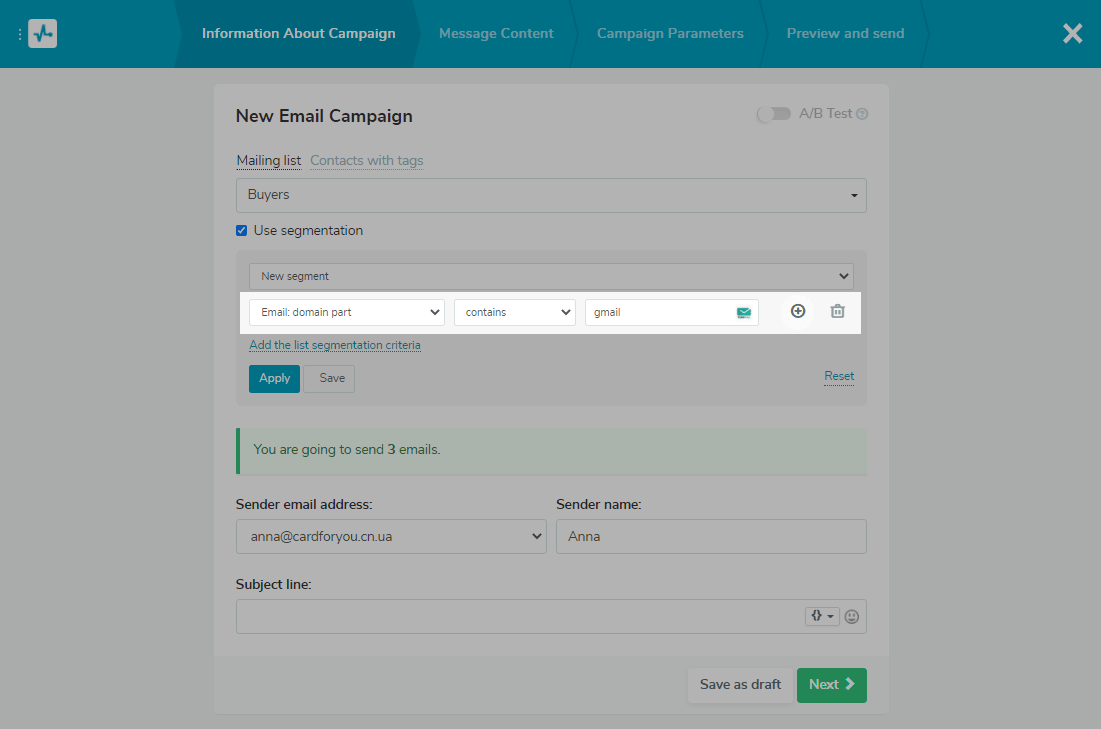Expand the New segment dropdown

click(x=551, y=276)
